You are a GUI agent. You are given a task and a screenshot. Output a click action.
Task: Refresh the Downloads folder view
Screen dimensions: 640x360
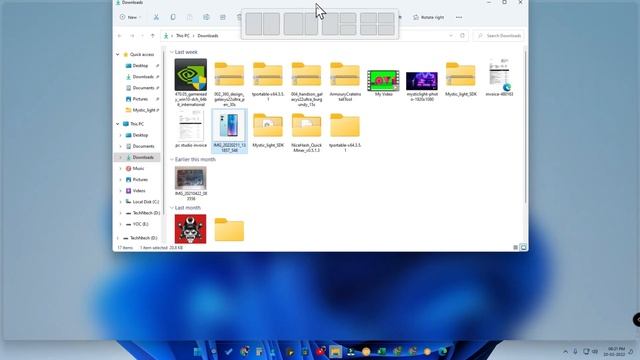click(462, 36)
